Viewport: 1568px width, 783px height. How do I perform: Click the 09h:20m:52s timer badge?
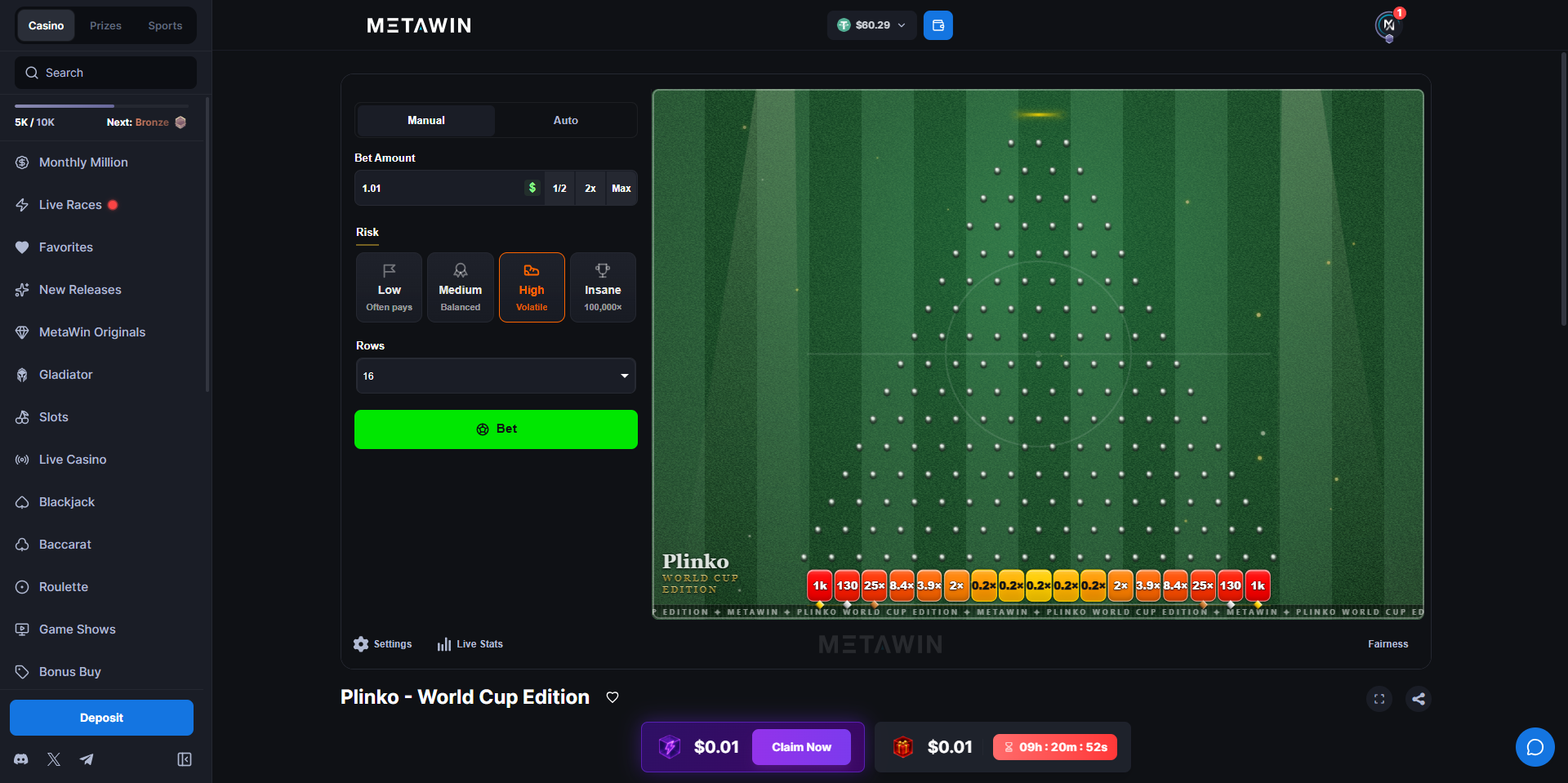[x=1055, y=747]
